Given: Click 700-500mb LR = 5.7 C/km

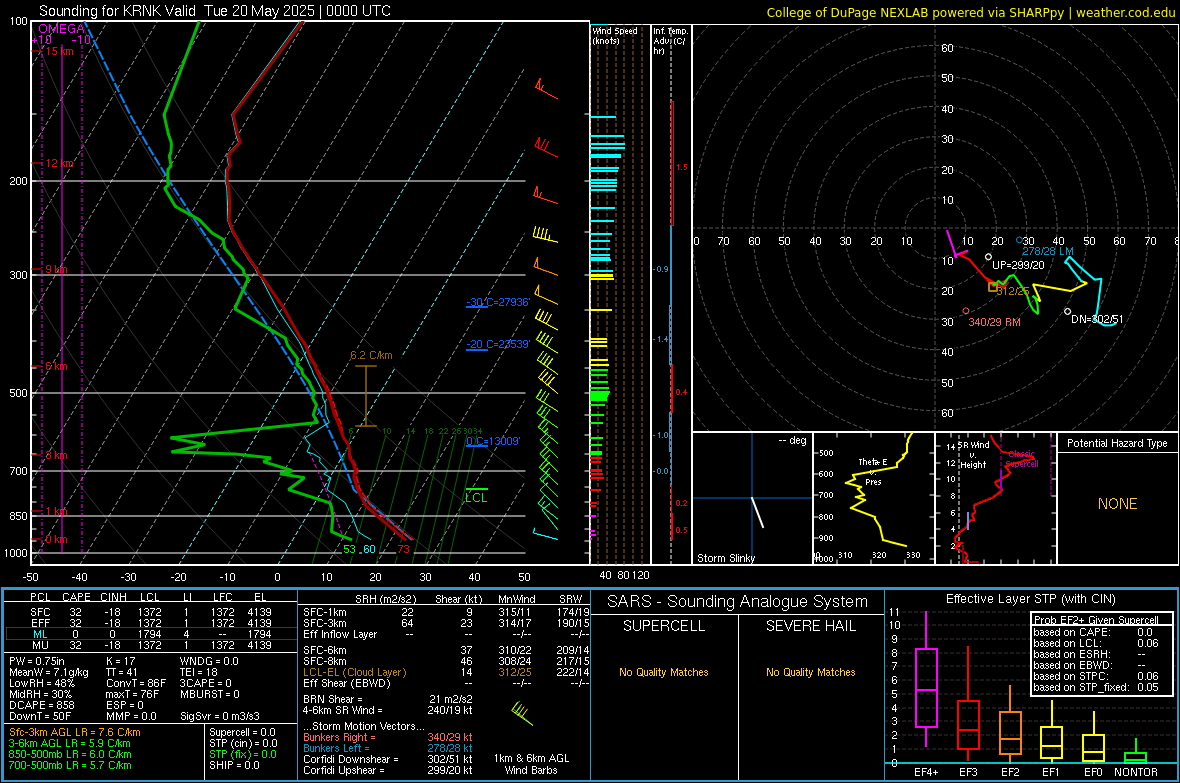Looking at the screenshot, I should coord(70,766).
